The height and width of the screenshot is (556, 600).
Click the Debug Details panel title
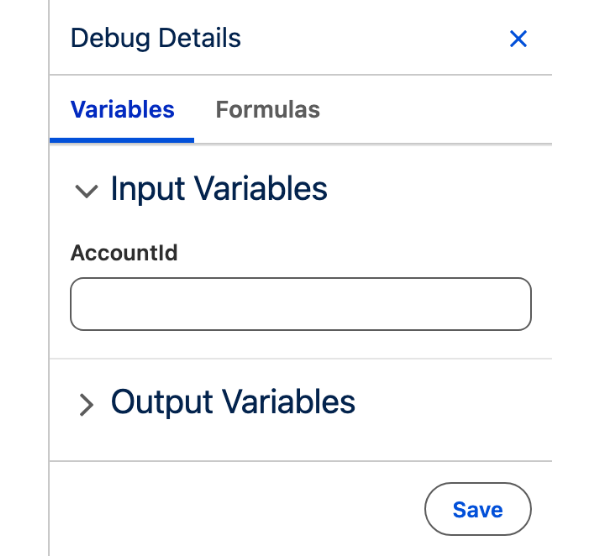point(156,38)
